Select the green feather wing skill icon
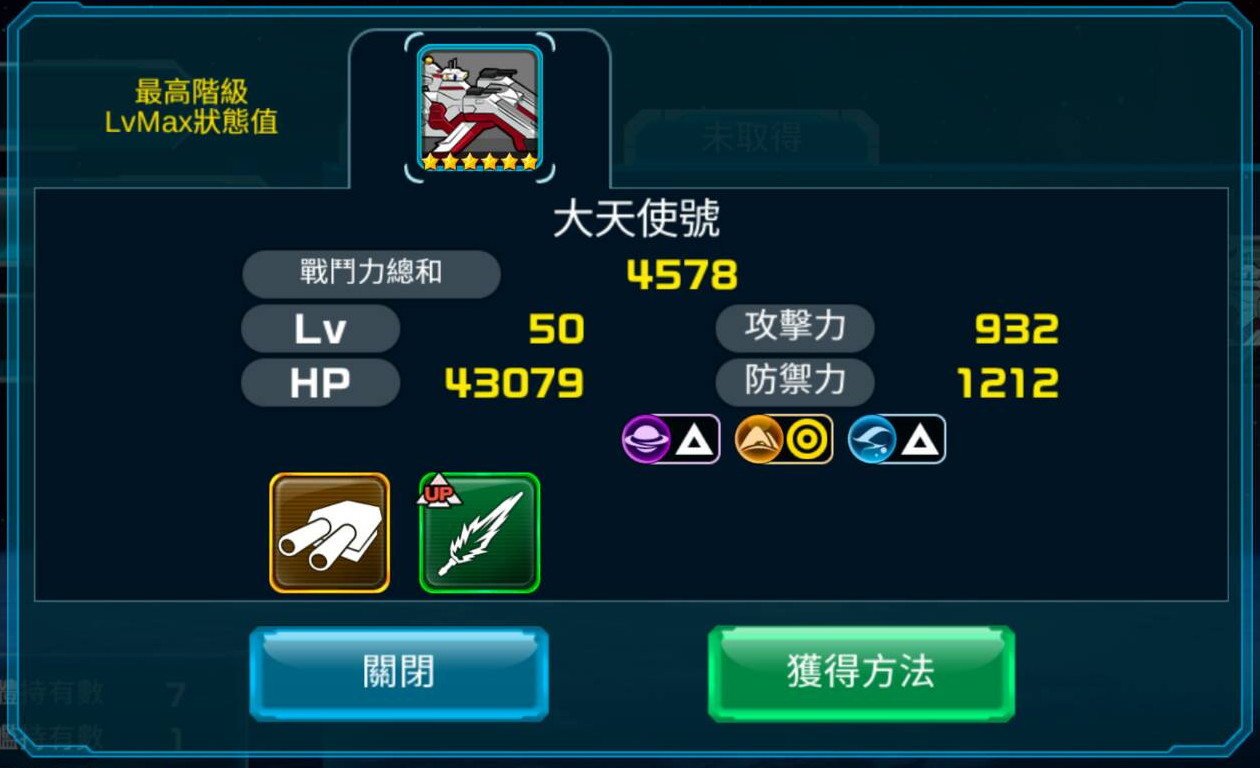Screen dimensions: 1260x768 click(x=480, y=533)
